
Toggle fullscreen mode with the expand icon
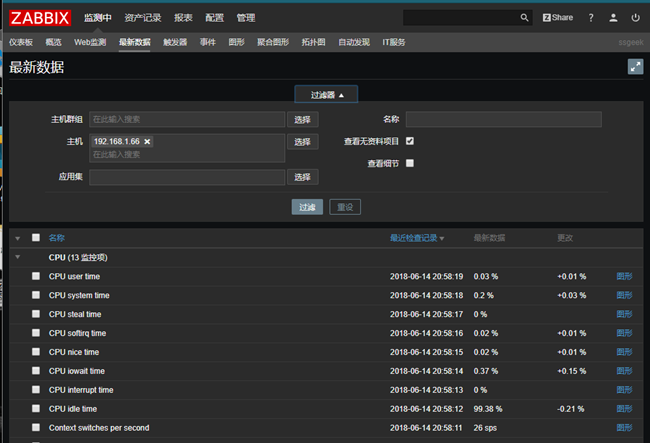tap(635, 67)
